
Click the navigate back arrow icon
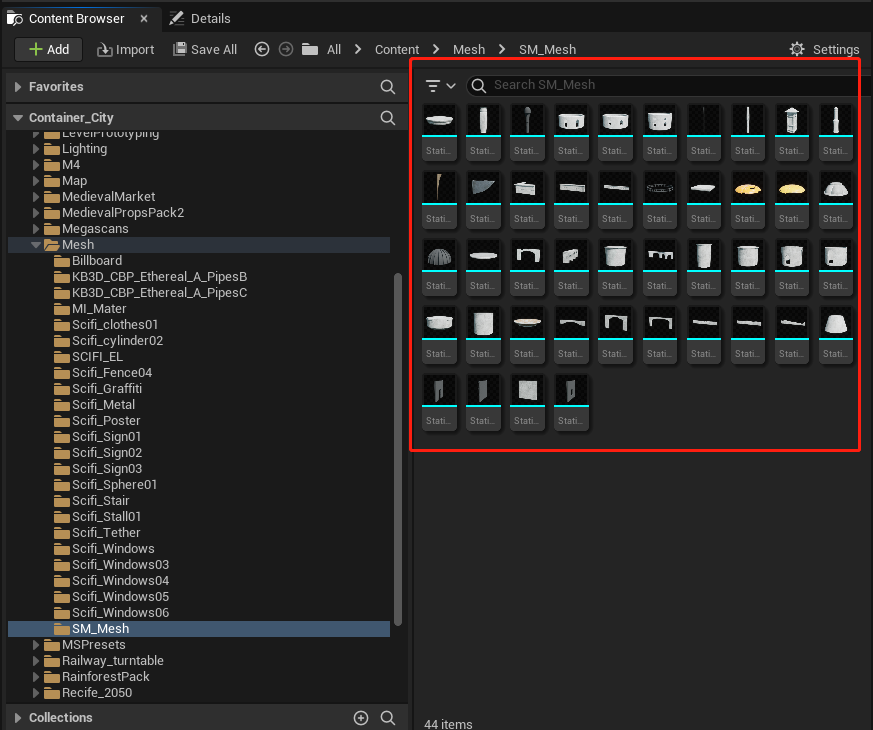(x=262, y=49)
